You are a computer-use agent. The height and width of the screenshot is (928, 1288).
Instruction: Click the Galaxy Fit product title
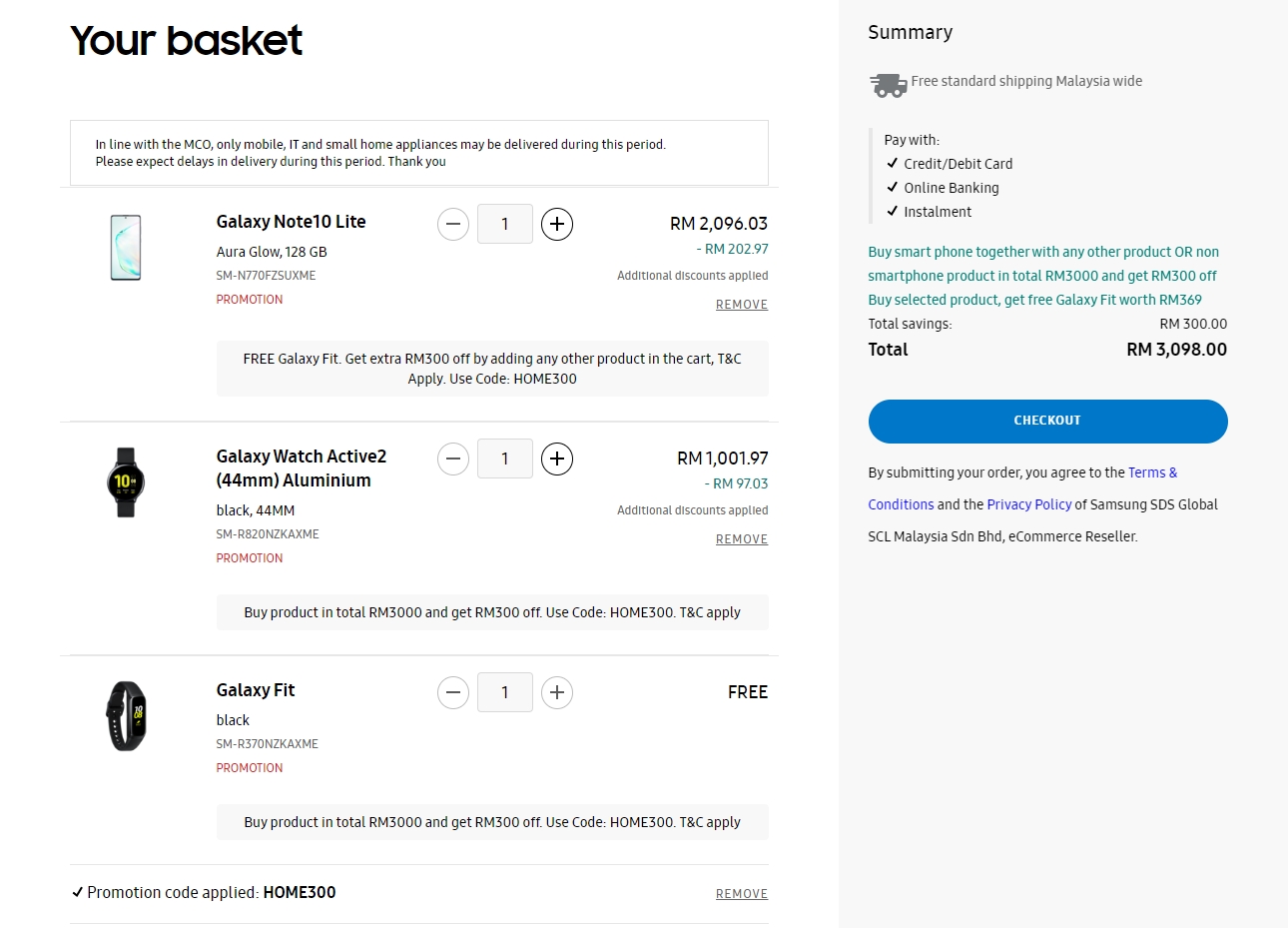coord(256,690)
